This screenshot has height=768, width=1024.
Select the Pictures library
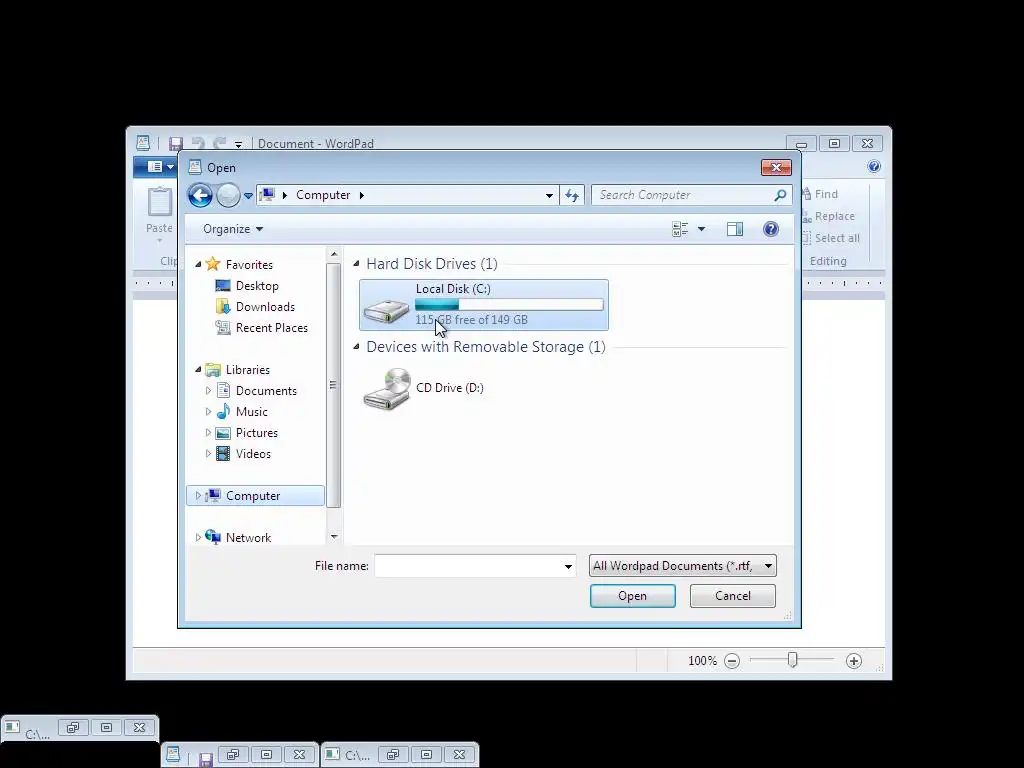(x=257, y=432)
